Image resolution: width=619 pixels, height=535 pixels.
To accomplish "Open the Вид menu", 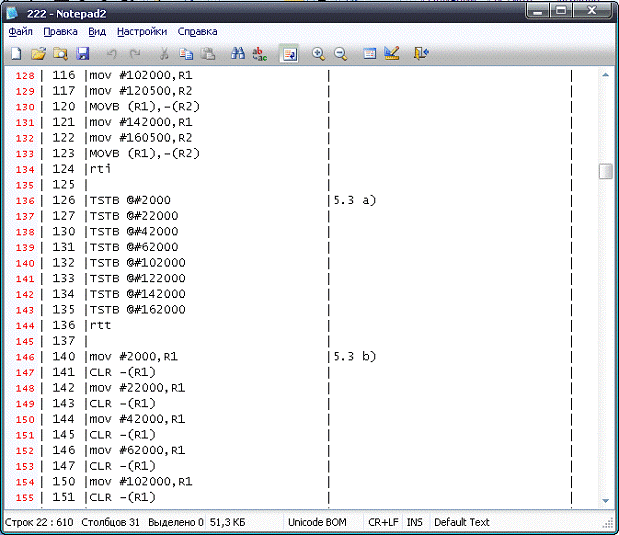I will (x=97, y=32).
